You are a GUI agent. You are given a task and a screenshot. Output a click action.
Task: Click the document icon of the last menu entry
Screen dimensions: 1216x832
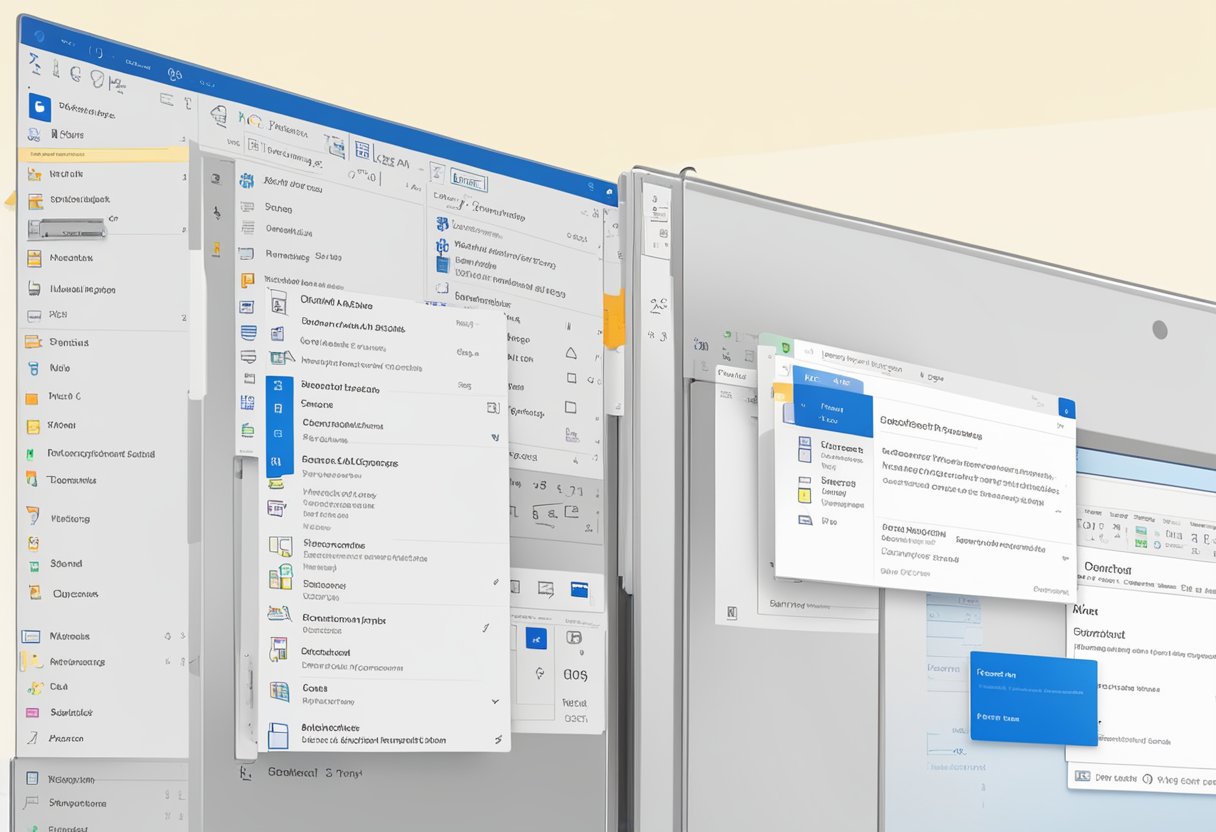point(278,735)
